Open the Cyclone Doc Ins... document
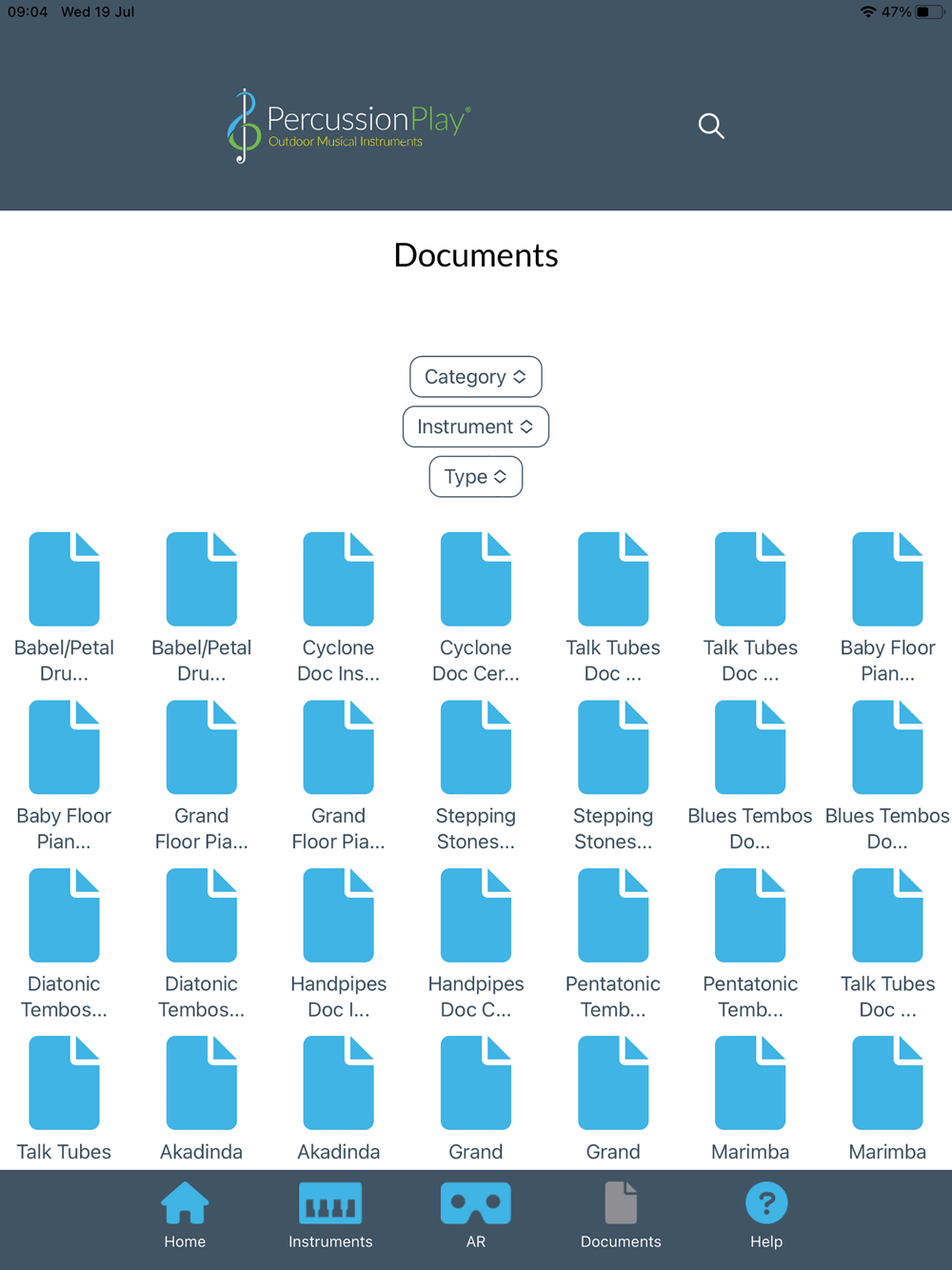The image size is (952, 1270). [339, 607]
